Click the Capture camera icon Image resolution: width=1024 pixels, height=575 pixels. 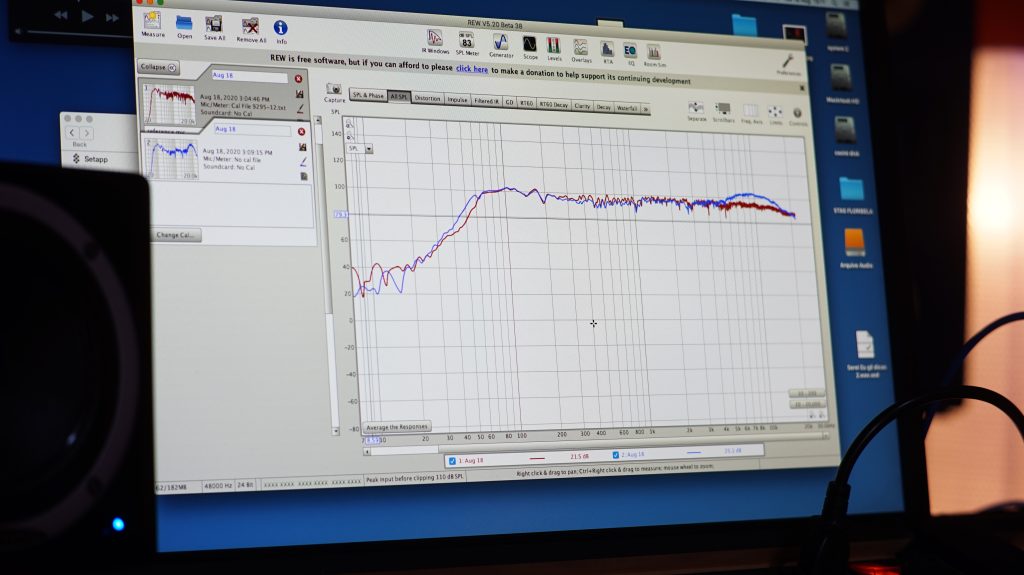point(334,91)
